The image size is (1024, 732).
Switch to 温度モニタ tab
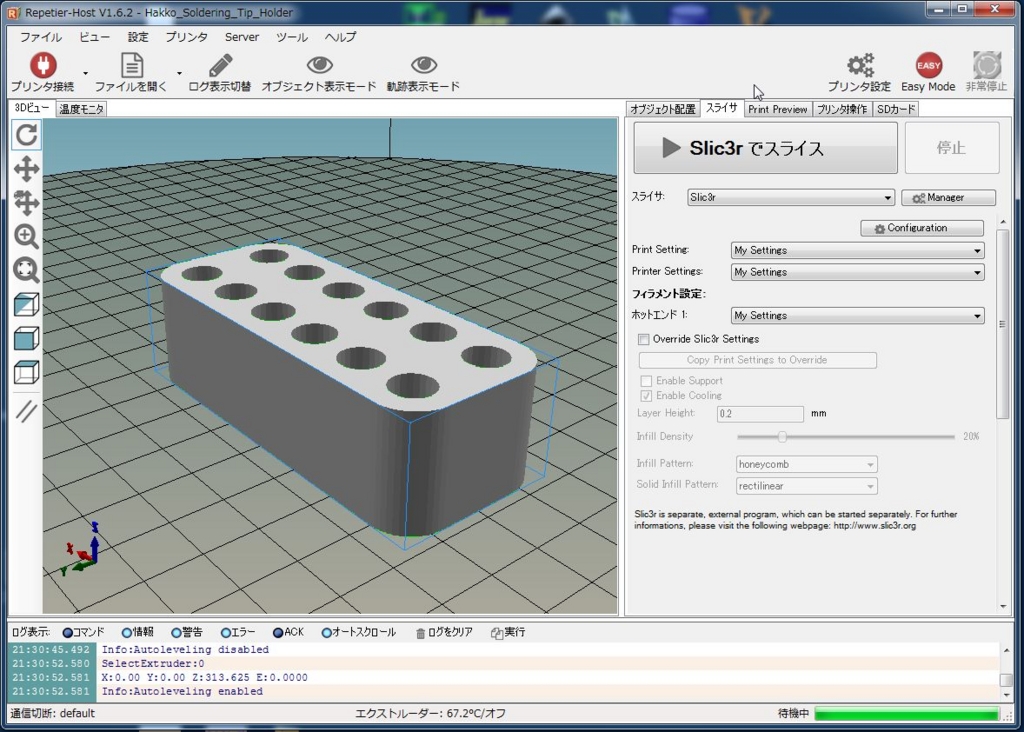82,109
